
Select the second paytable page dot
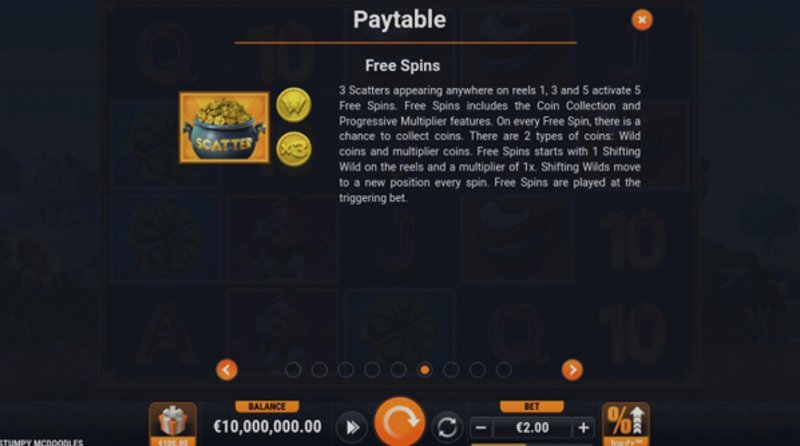[319, 369]
